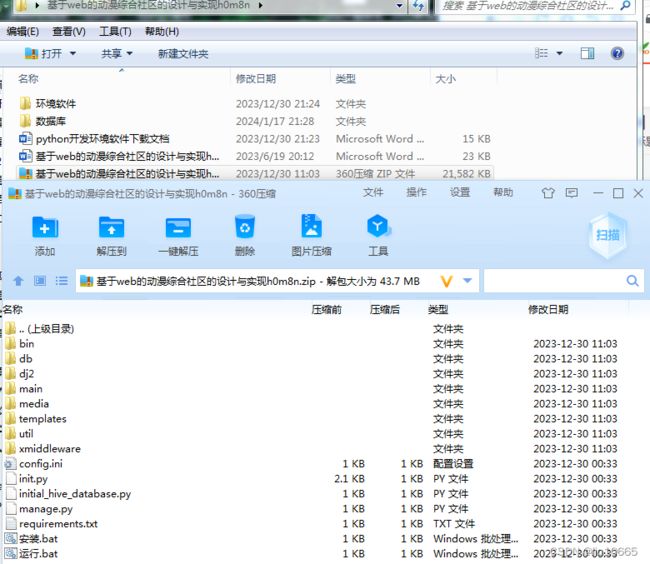Viewport: 650px width, 564px height.
Task: Click the Explorer search magnifier icon
Action: click(626, 5)
